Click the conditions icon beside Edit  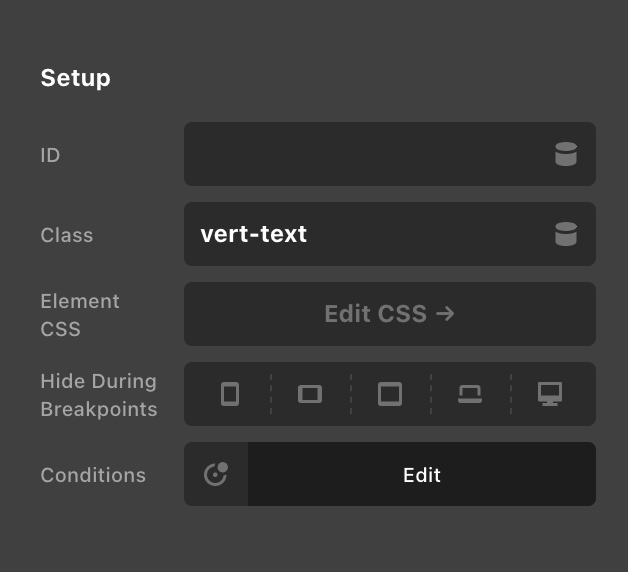tap(216, 474)
